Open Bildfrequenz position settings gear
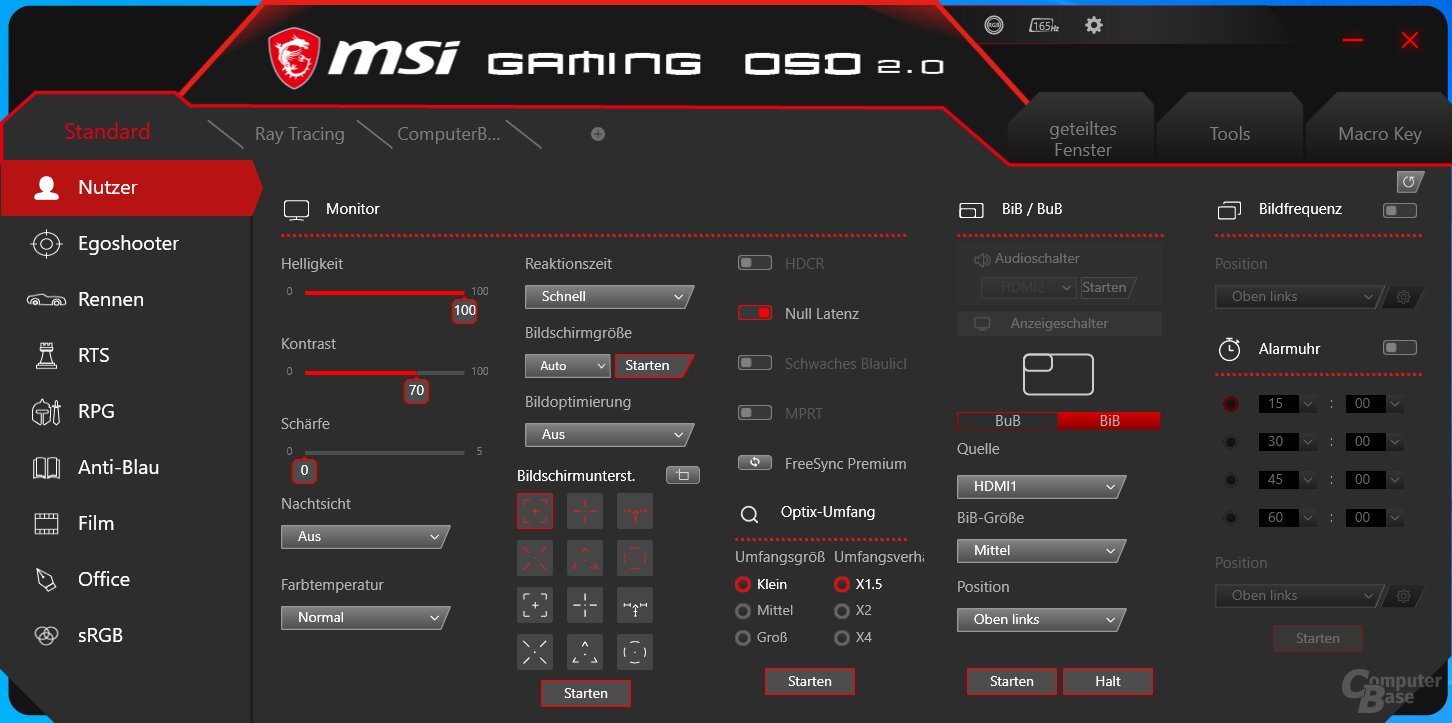The width and height of the screenshot is (1452, 723). 1403,297
